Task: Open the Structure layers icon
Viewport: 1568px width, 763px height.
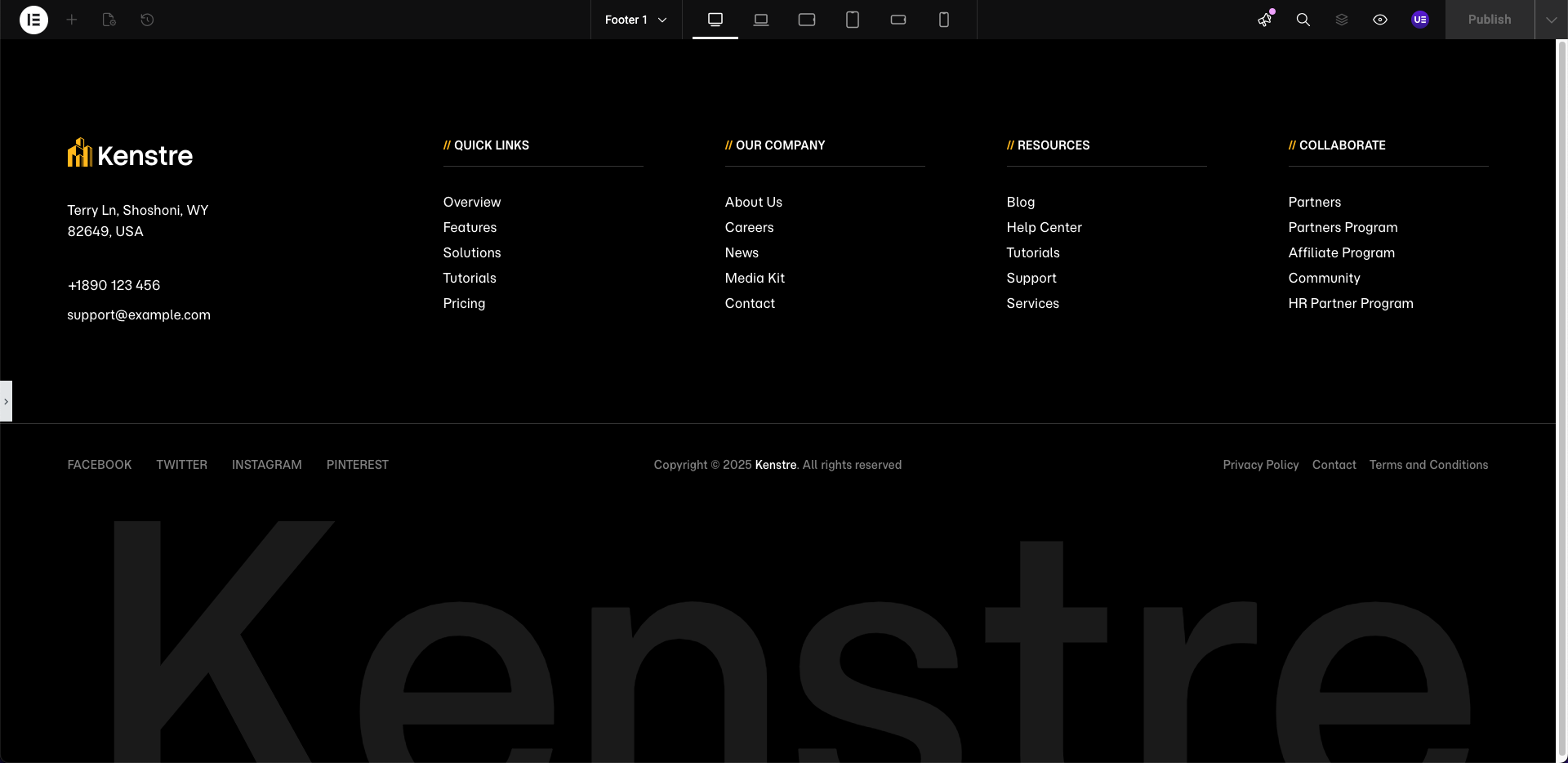Action: click(x=1342, y=20)
